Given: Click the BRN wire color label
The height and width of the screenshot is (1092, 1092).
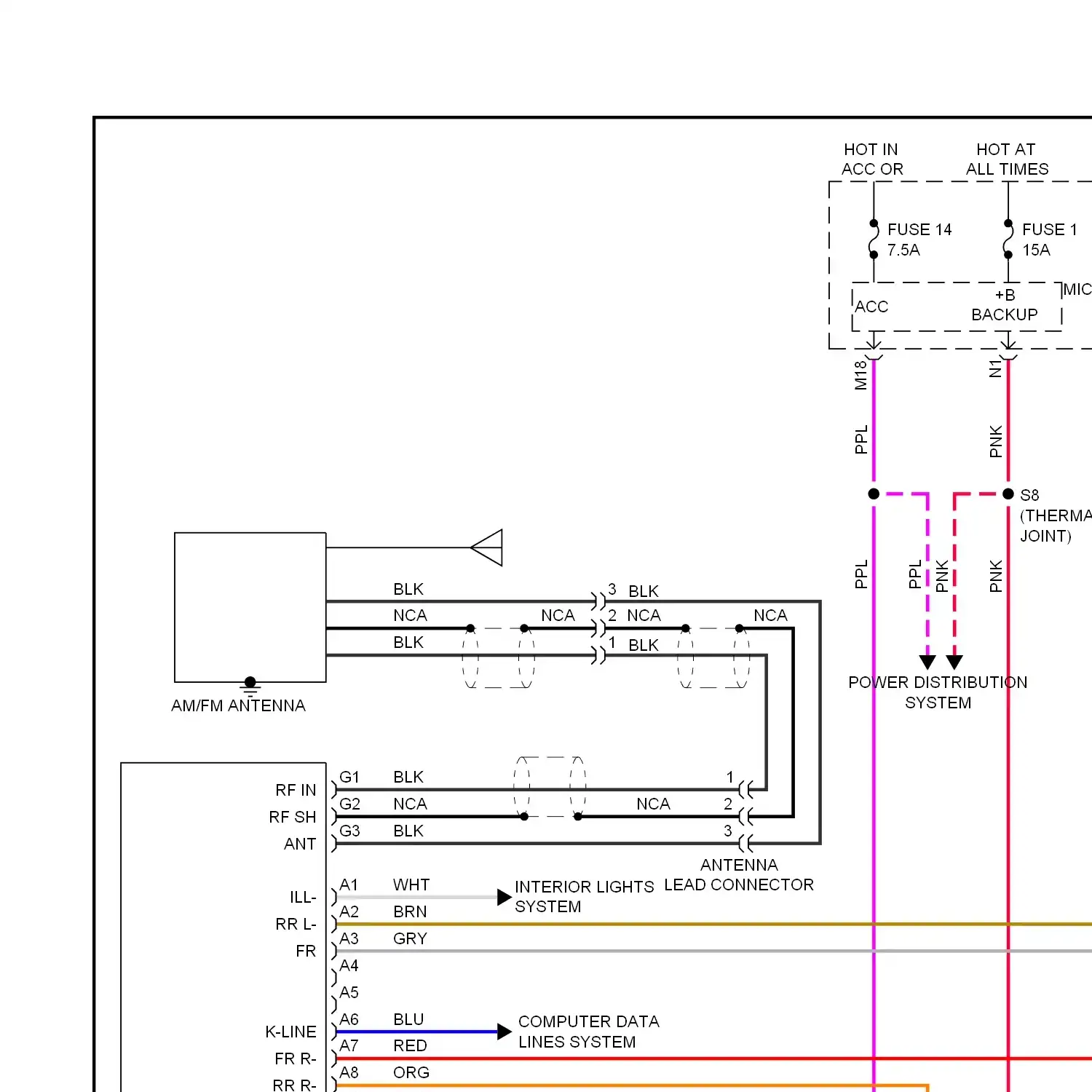Looking at the screenshot, I should coord(410,911).
